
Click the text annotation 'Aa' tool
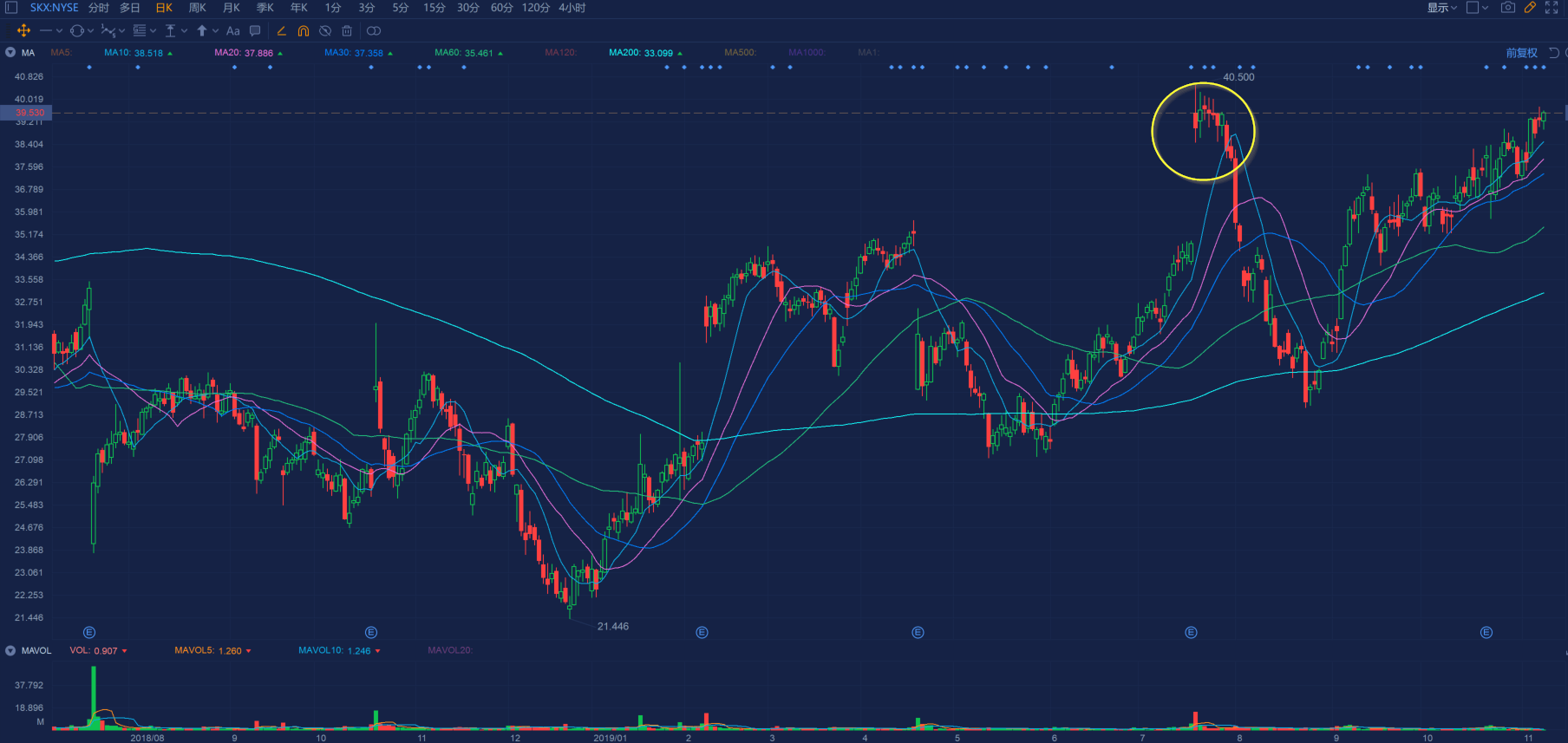pos(232,30)
